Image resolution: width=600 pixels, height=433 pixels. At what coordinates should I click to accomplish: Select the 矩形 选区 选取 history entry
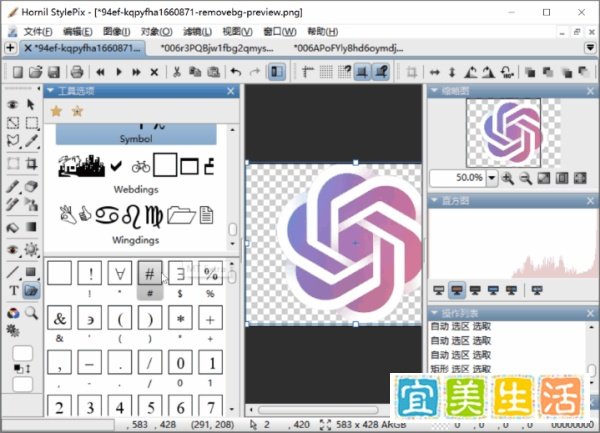coord(460,369)
